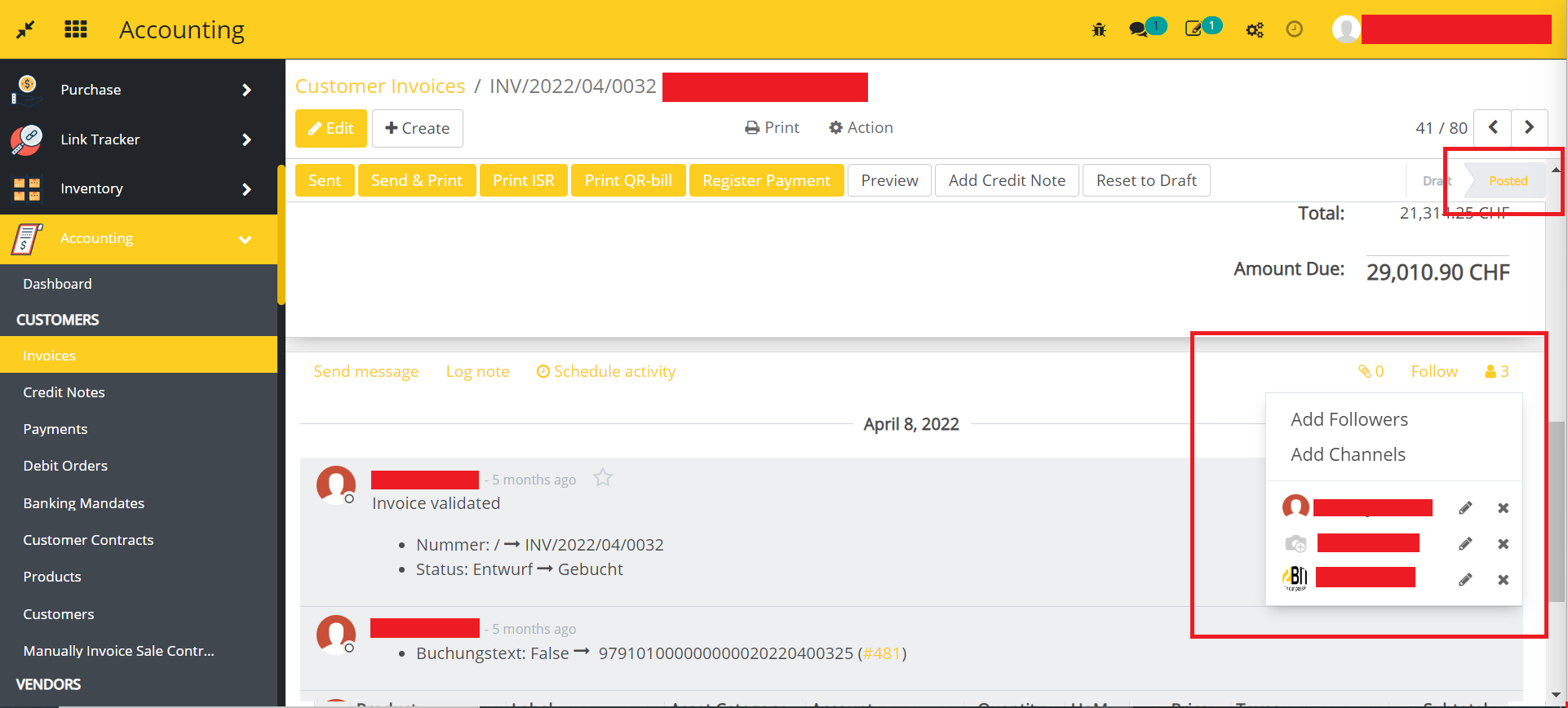
Task: Edit subscription of second follower pencil
Action: (1465, 544)
